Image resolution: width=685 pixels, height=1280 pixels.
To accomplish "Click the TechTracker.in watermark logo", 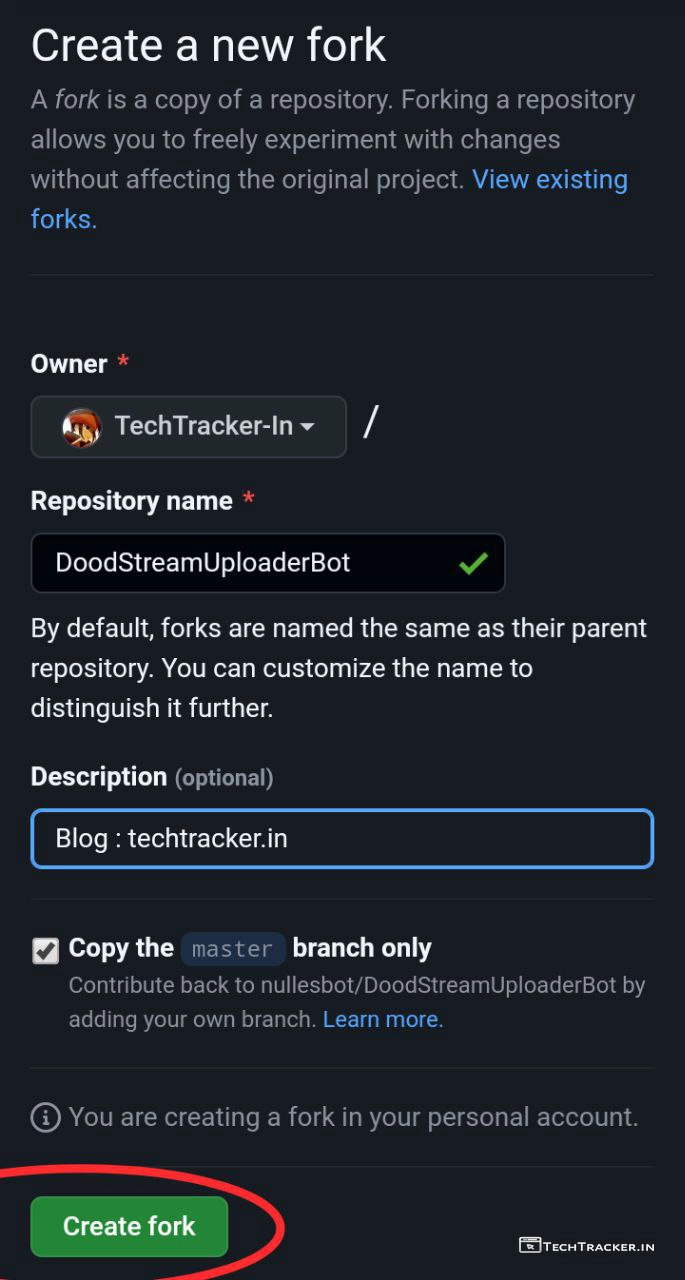I will tap(587, 1245).
